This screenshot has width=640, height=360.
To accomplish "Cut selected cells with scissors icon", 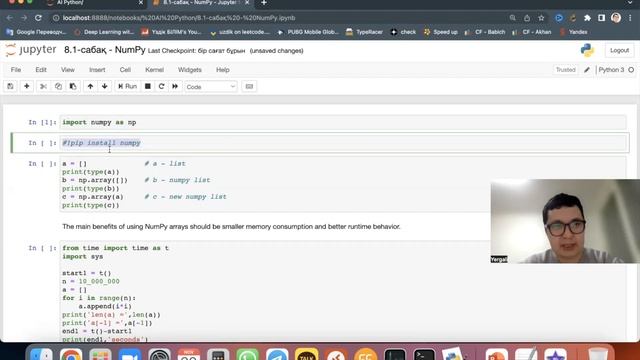I will click(x=43, y=87).
